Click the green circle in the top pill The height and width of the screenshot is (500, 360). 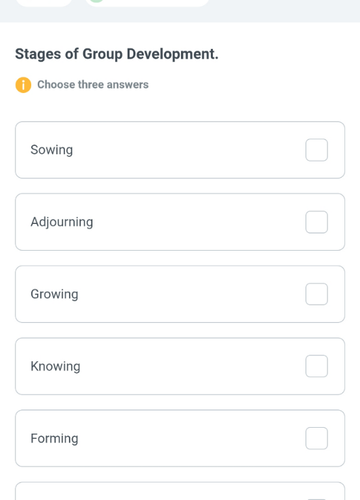click(97, 1)
